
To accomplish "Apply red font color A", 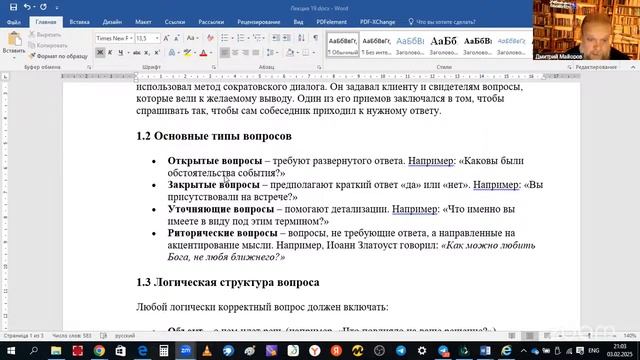I will coord(204,53).
